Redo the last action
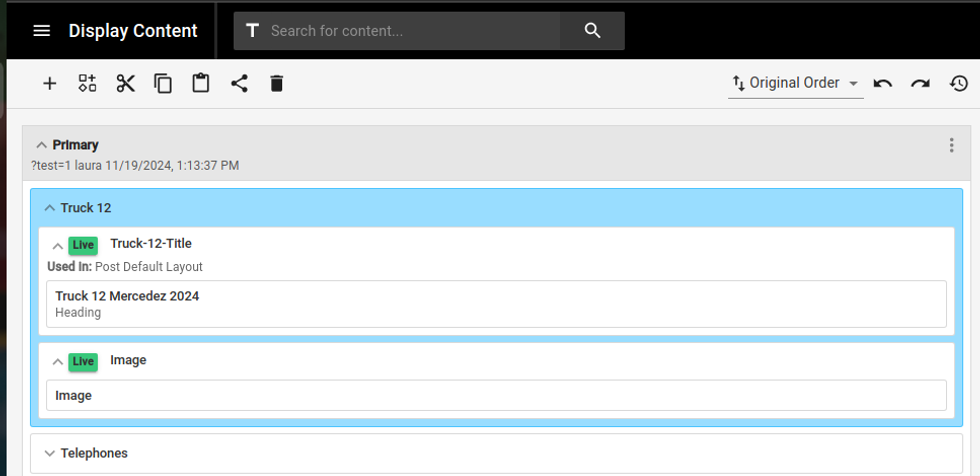Screen dimensions: 980x476 [x=920, y=84]
